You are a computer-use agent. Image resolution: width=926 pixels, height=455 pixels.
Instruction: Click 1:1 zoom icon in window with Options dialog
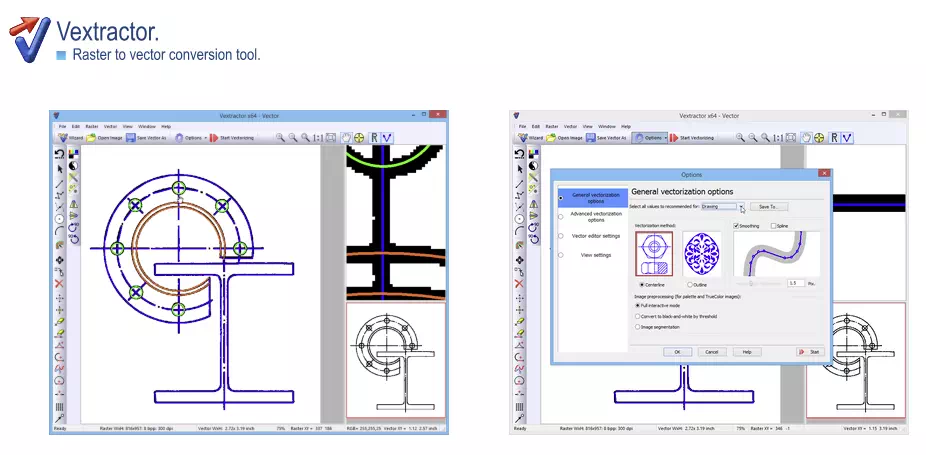pos(778,138)
